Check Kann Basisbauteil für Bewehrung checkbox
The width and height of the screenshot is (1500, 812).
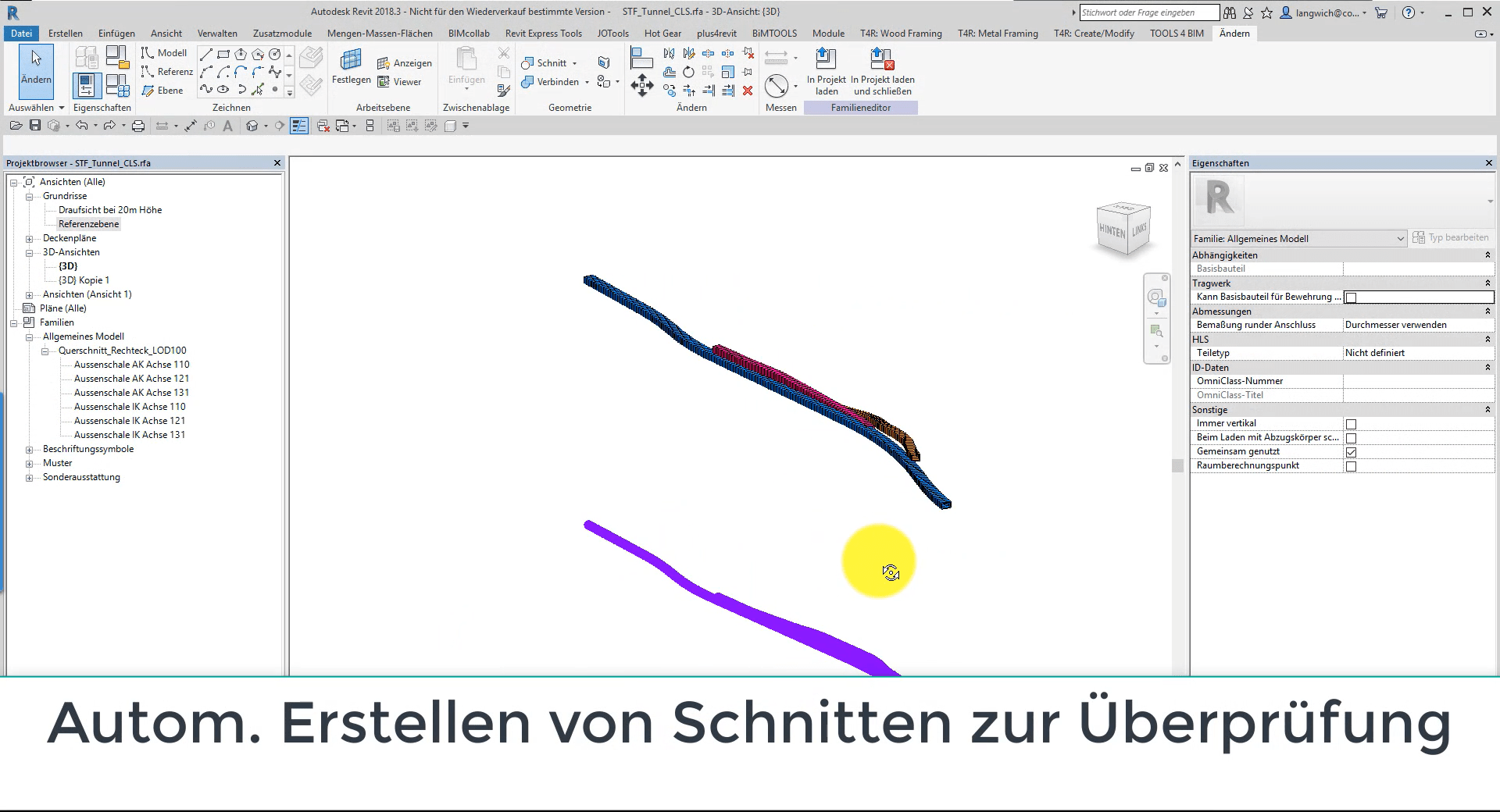1351,297
